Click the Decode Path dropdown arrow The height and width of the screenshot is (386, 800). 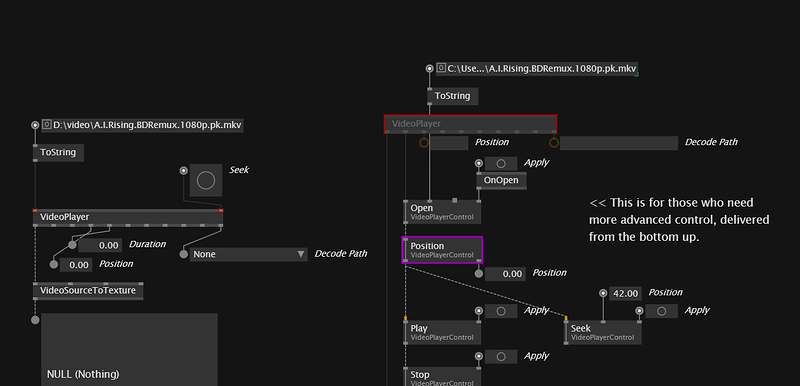tap(301, 254)
